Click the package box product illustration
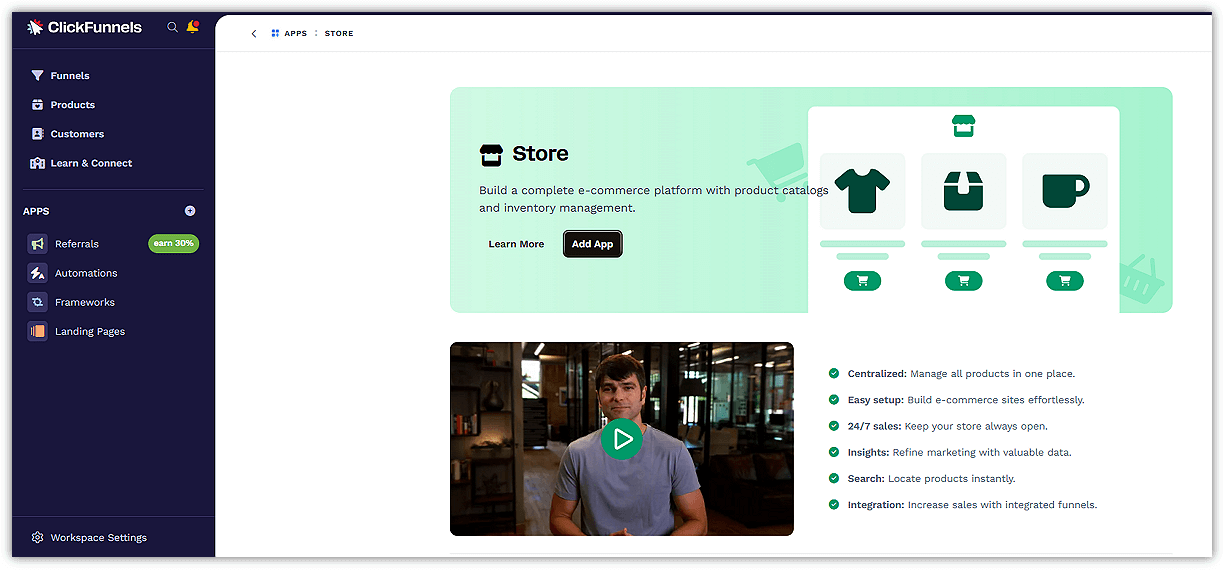The width and height of the screenshot is (1225, 570). (x=963, y=191)
